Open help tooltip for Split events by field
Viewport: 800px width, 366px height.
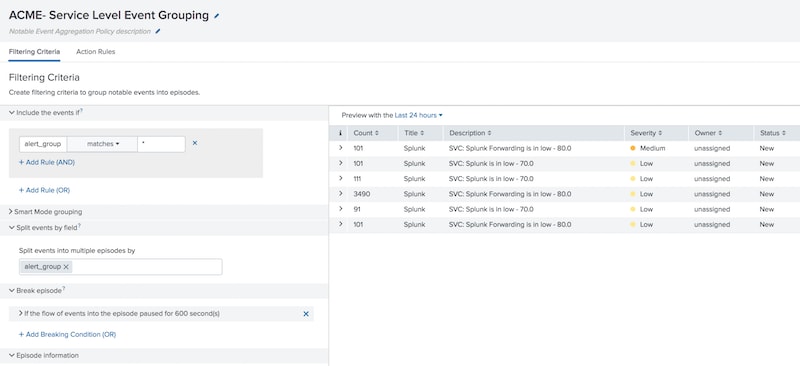(80, 226)
